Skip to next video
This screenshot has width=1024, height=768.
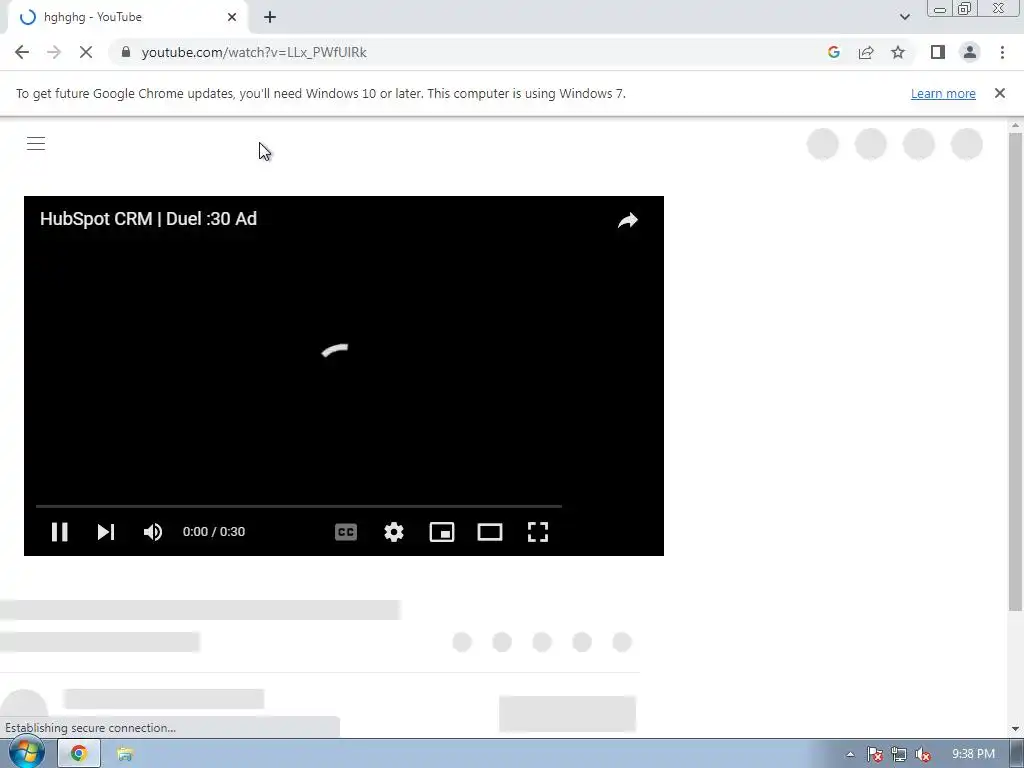(x=106, y=532)
